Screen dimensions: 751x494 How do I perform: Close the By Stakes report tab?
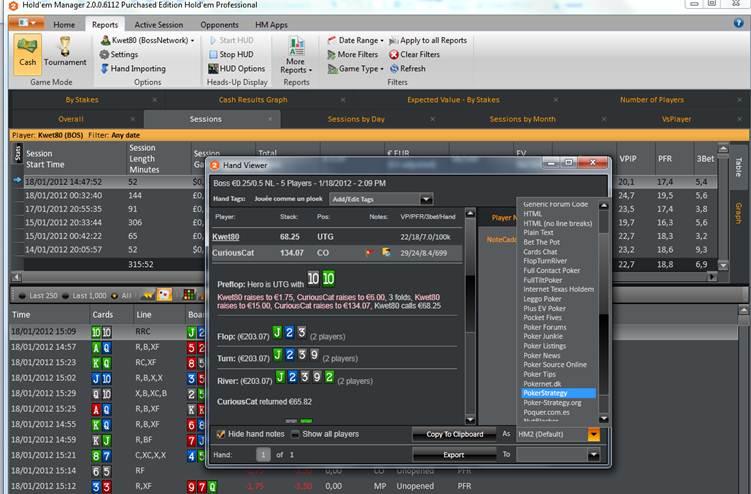coord(154,100)
